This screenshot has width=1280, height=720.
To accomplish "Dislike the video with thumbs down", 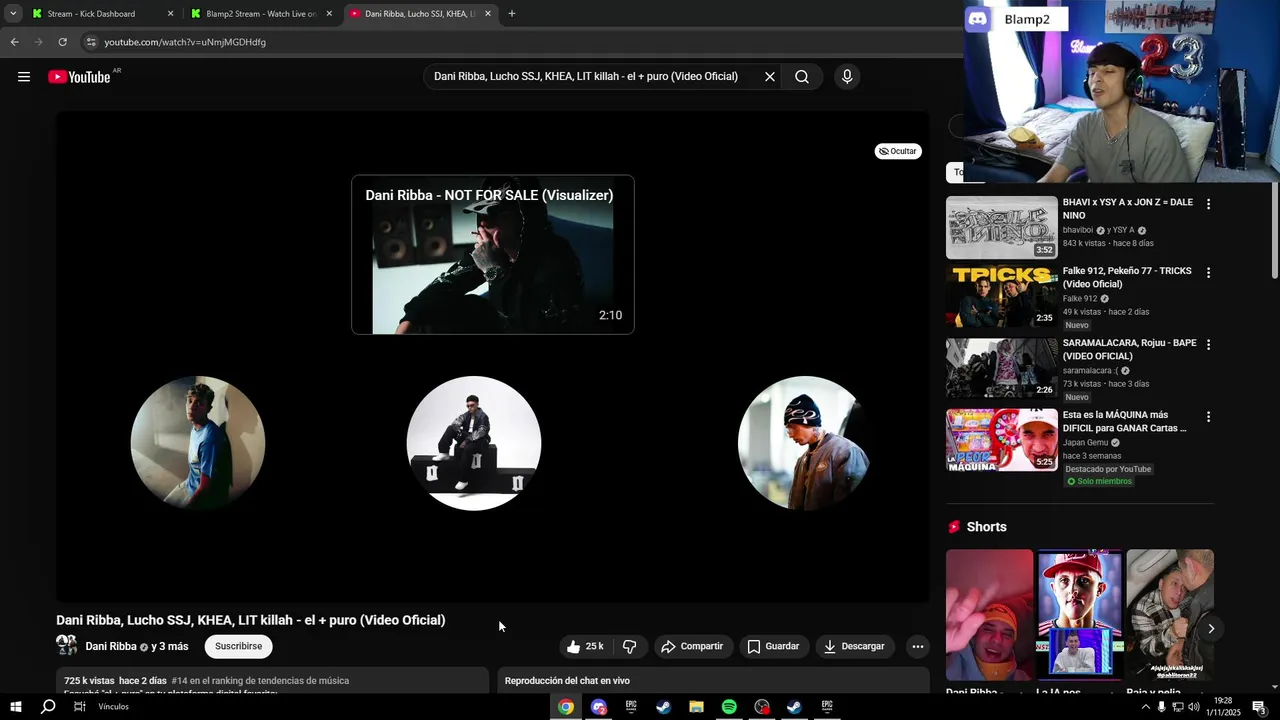I will click(x=629, y=647).
